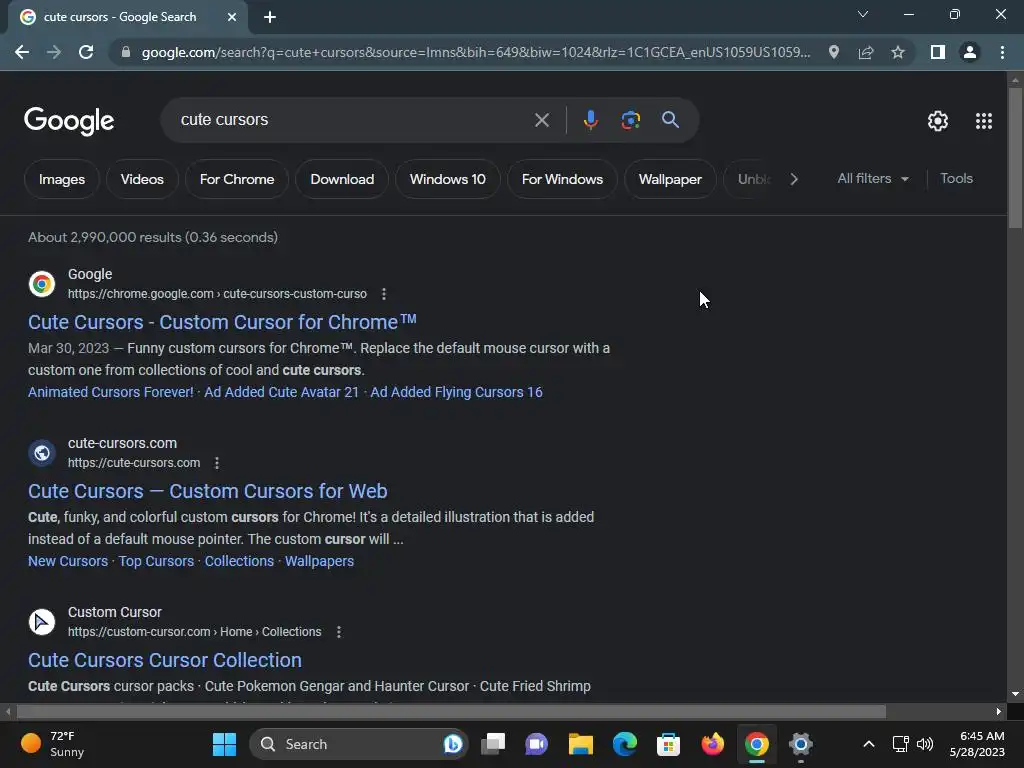
Task: Open options for cute-cursors.com result
Action: (x=217, y=463)
